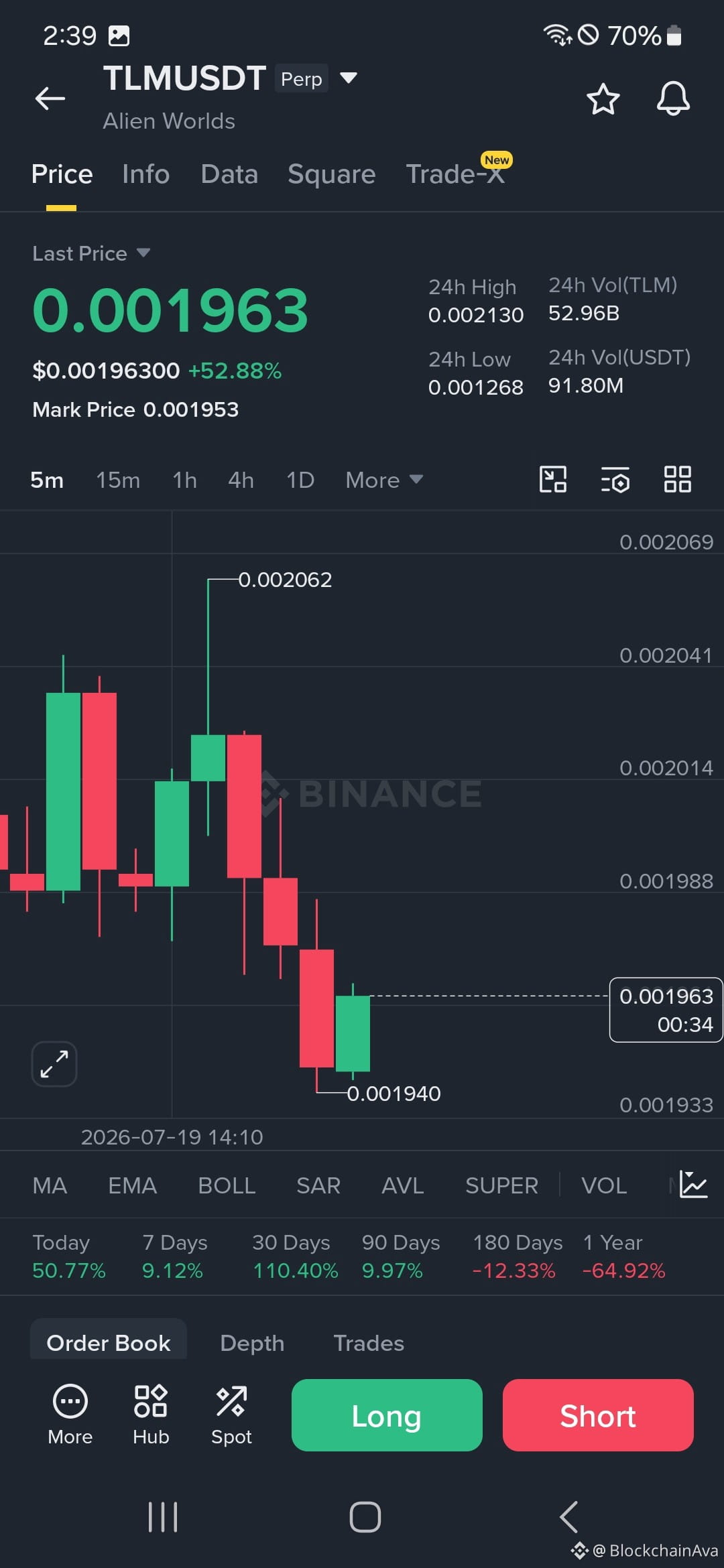Open the Trade-X tab

[x=456, y=174]
